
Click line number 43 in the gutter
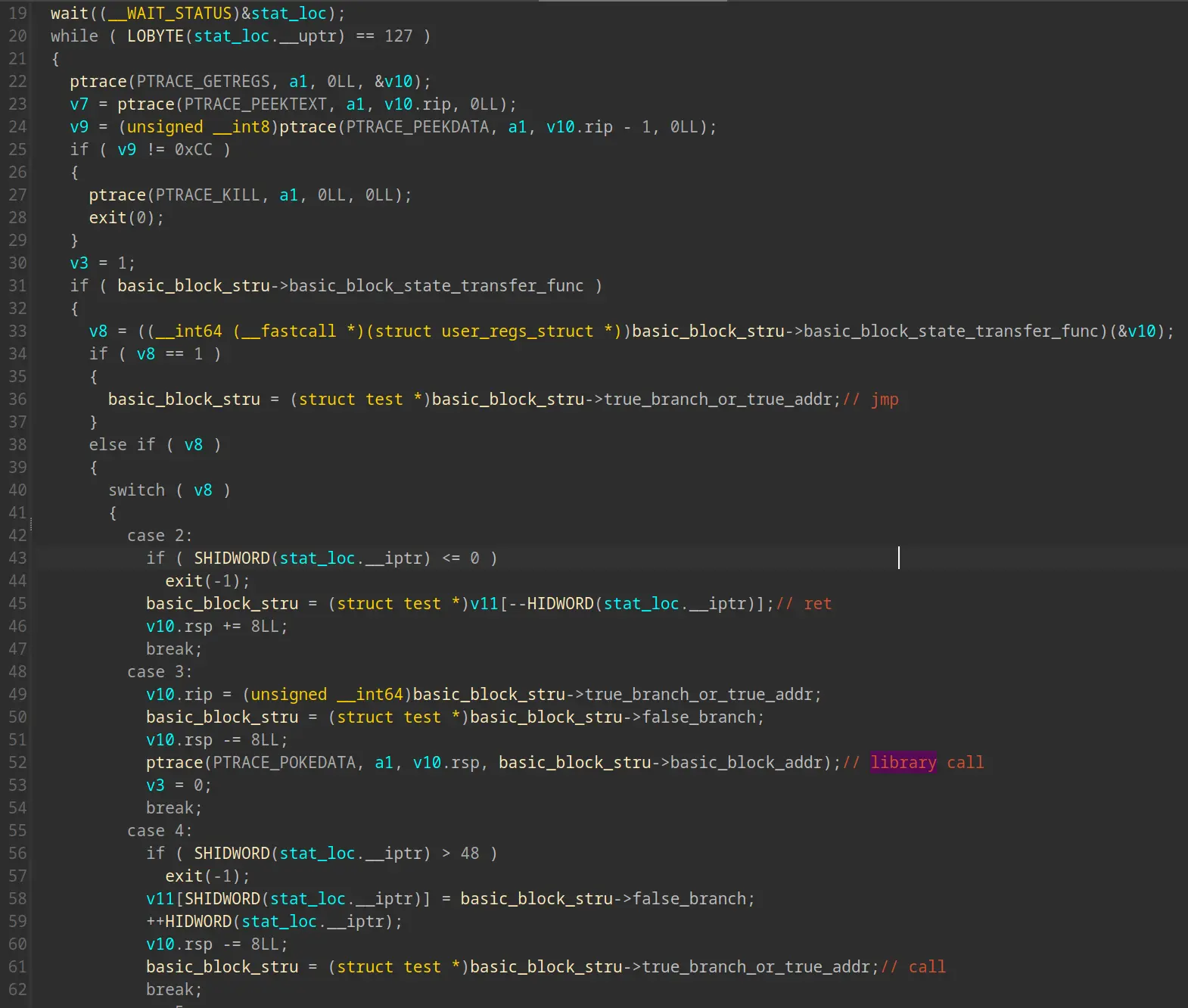tap(17, 558)
